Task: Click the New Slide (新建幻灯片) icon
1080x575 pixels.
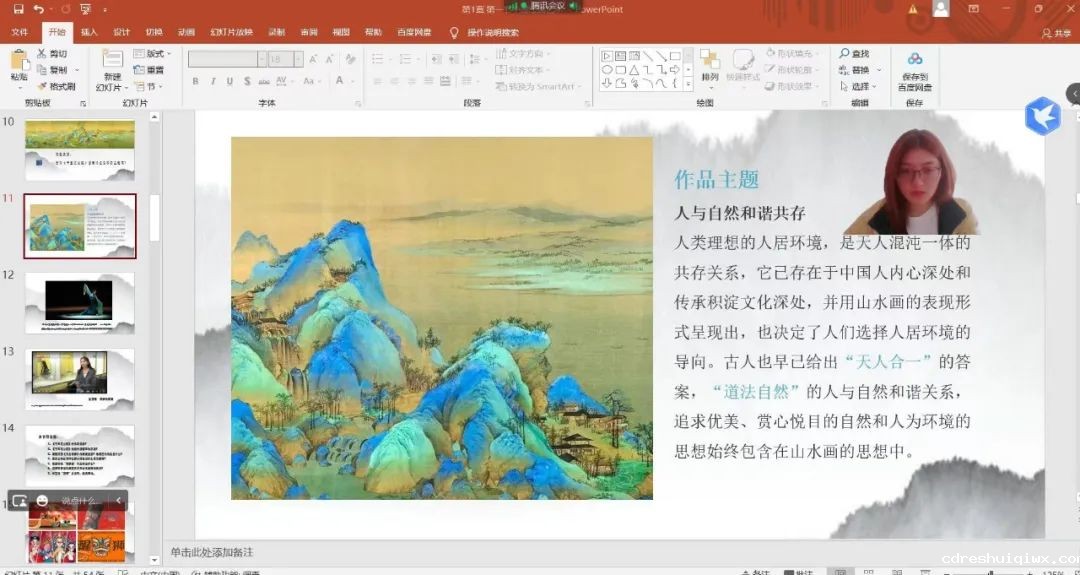Action: (112, 60)
